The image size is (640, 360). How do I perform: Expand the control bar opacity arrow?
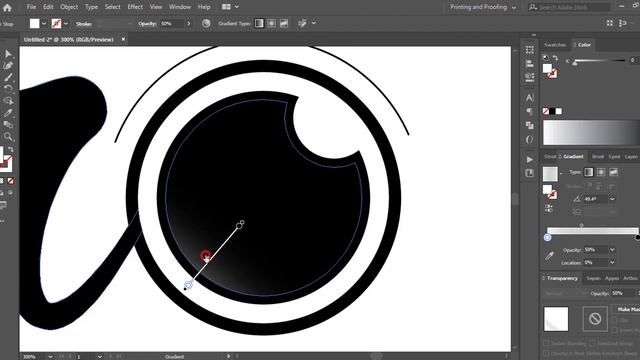tap(189, 24)
